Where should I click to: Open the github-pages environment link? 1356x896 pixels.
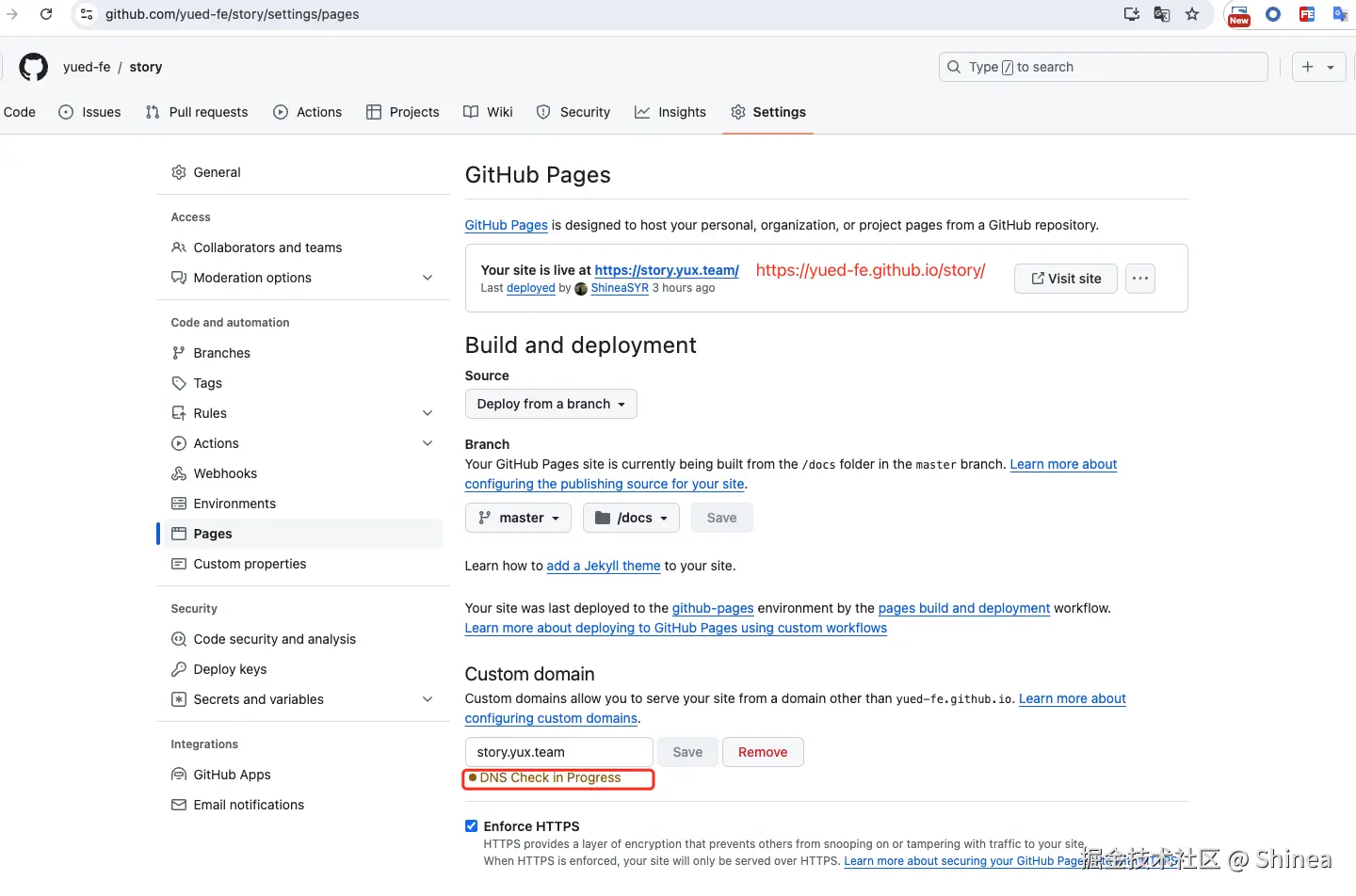pos(713,608)
